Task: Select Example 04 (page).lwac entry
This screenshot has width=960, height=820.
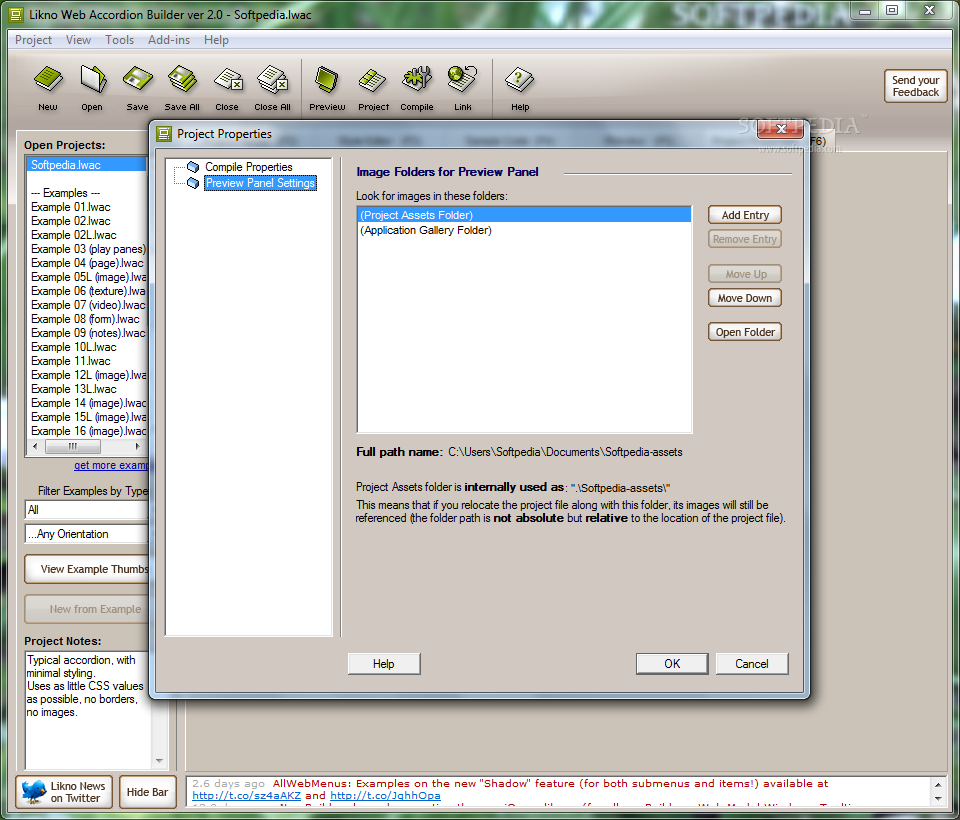Action: tap(87, 263)
